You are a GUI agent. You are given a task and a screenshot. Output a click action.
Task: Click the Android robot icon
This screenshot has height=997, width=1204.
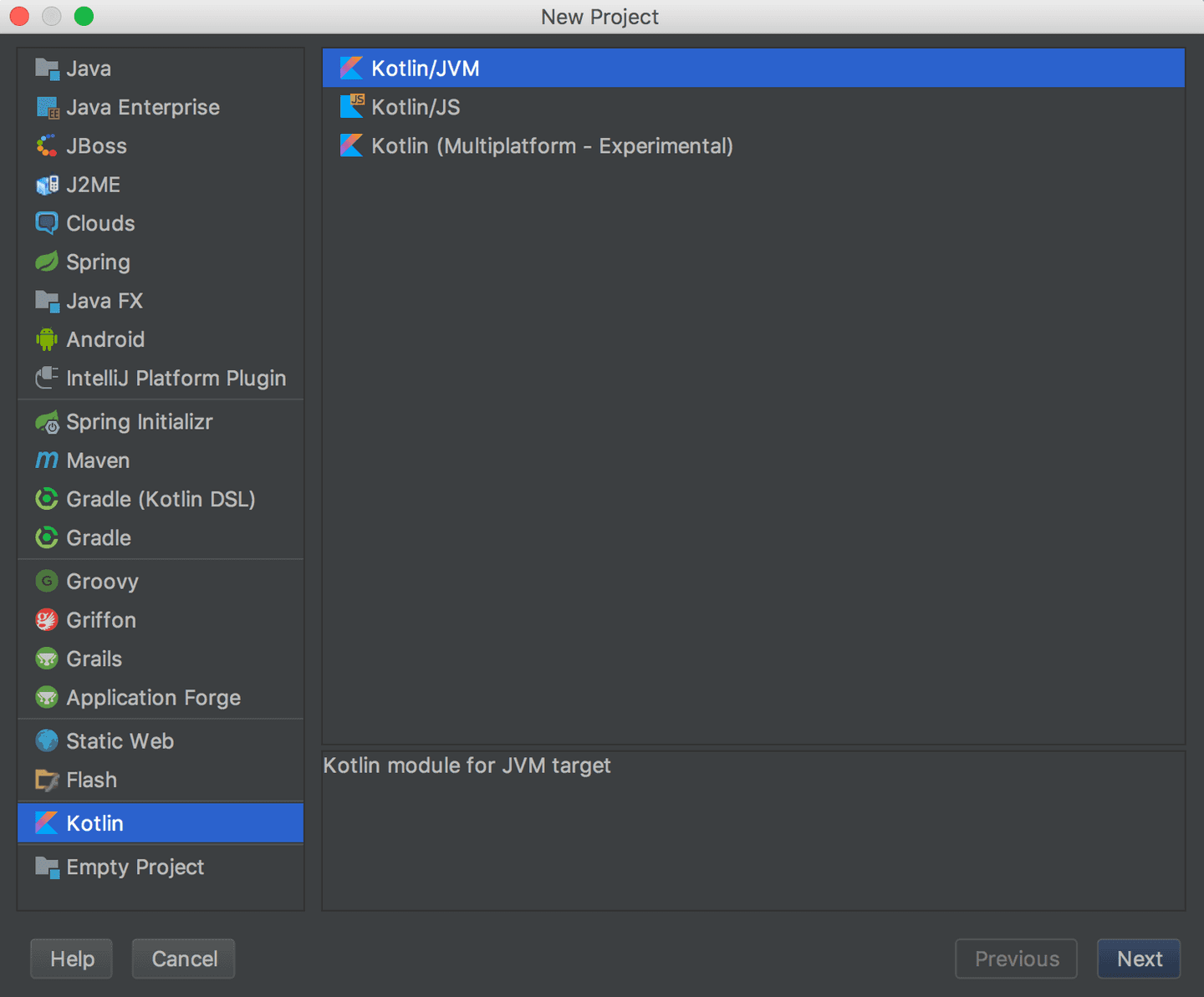47,339
